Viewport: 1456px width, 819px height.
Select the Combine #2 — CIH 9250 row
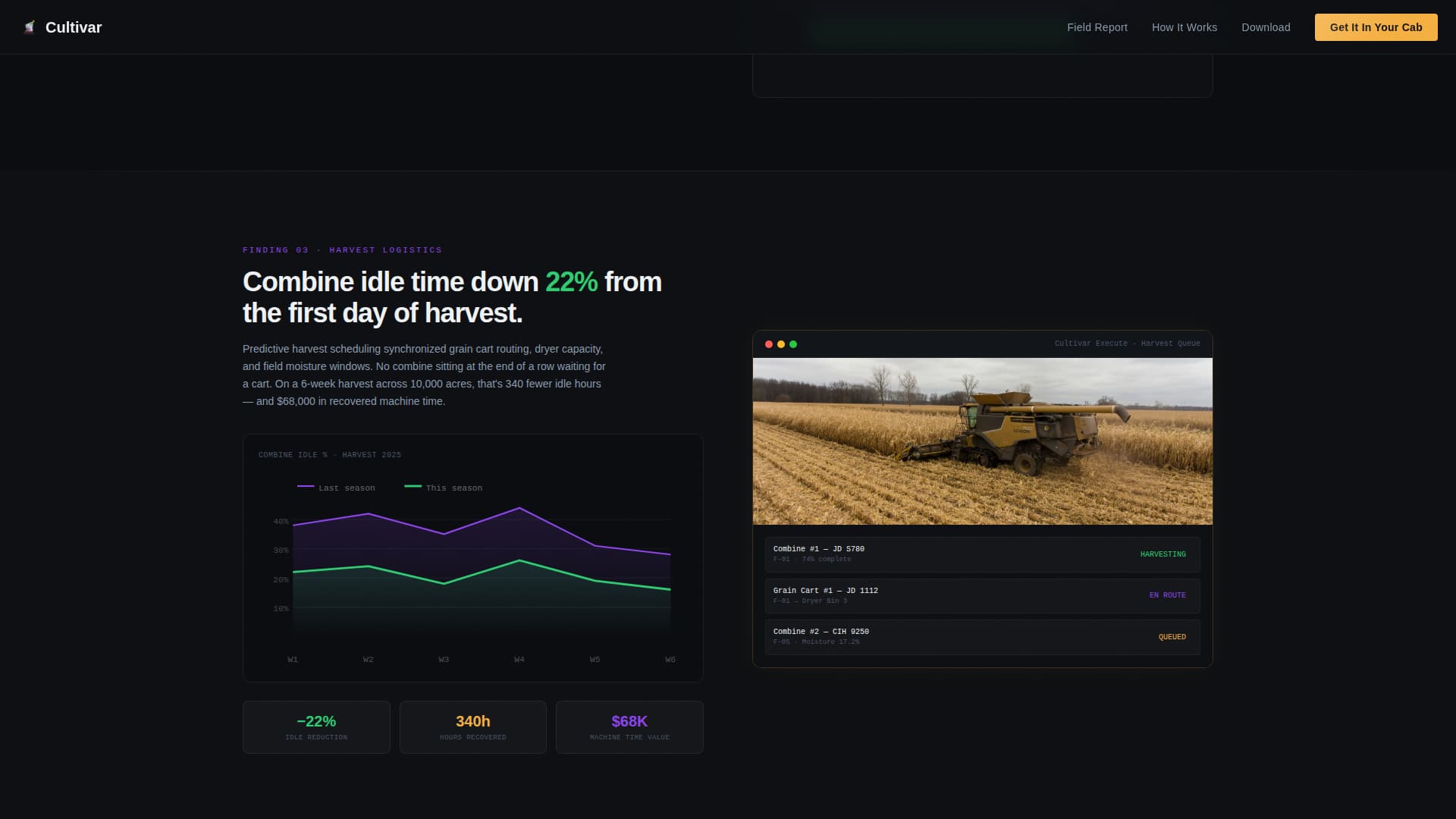(982, 637)
